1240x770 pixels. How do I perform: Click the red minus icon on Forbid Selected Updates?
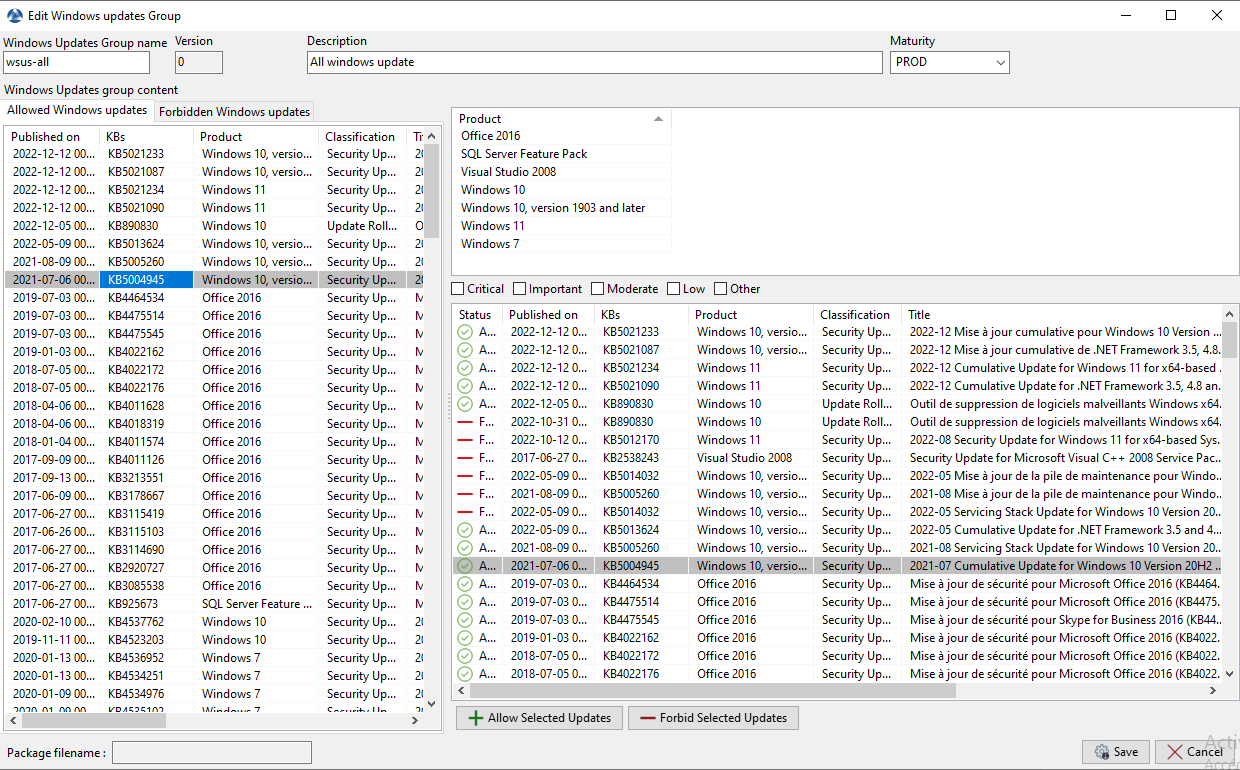coord(648,718)
